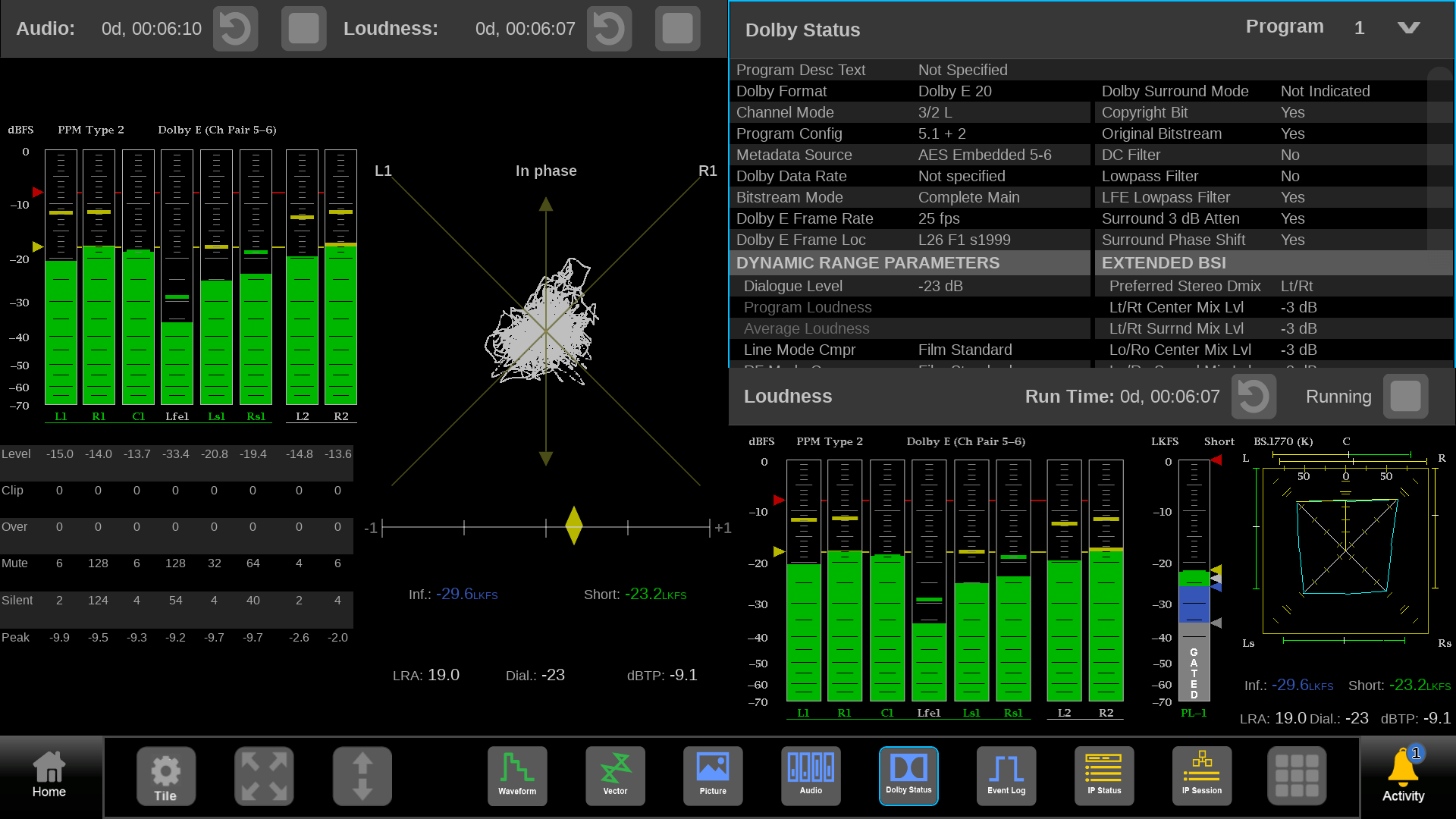Click the Short -23.2 LKFS readout
1456x819 pixels.
click(635, 594)
